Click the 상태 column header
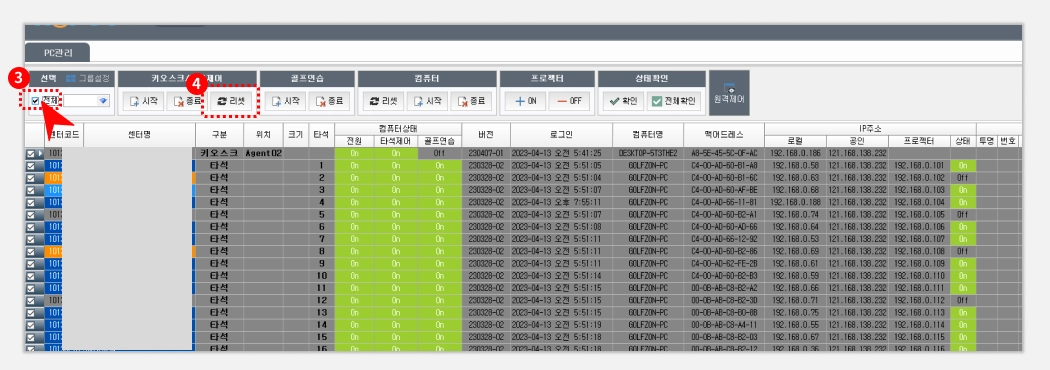Screen dimensions: 1050x370 click(962, 141)
